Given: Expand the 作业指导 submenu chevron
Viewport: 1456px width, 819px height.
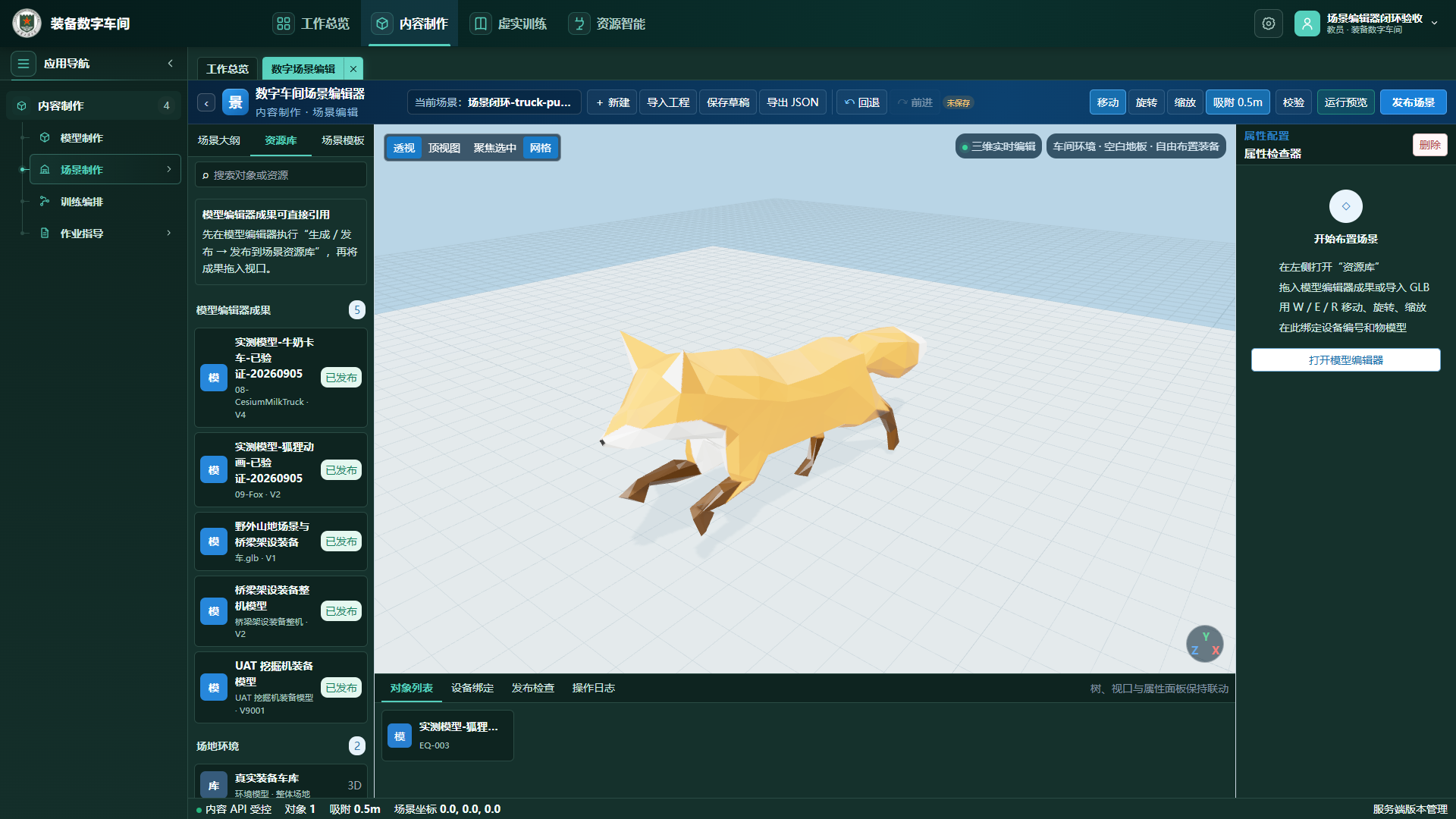Looking at the screenshot, I should 169,233.
